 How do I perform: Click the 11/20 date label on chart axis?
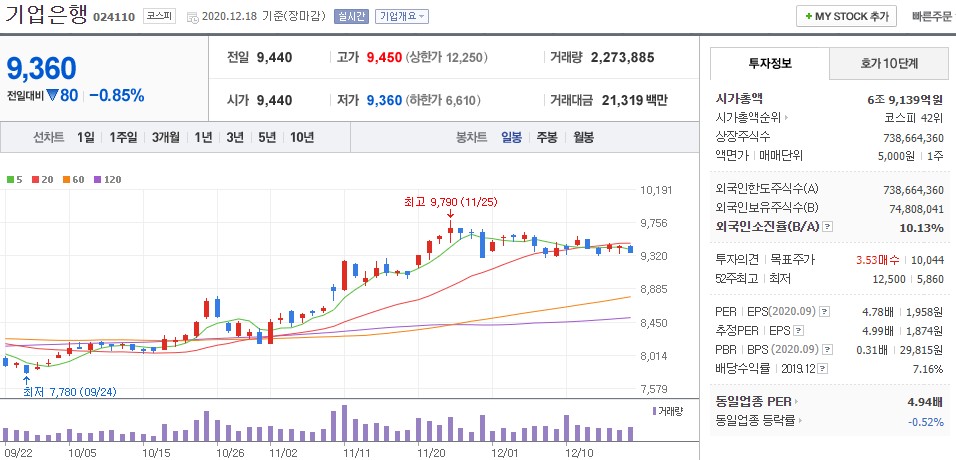click(x=430, y=453)
